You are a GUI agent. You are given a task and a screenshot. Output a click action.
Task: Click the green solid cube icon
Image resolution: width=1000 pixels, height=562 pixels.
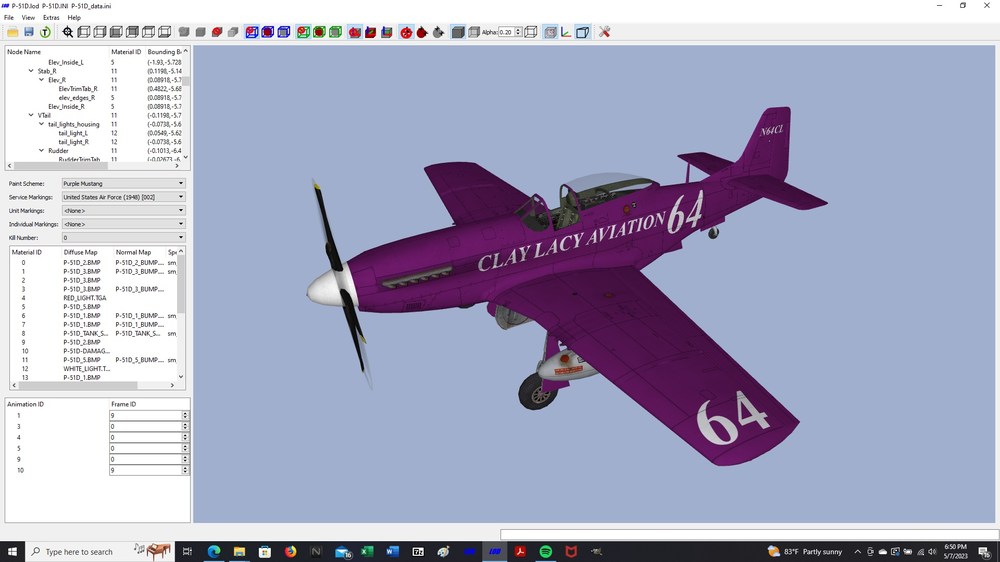pyautogui.click(x=335, y=32)
